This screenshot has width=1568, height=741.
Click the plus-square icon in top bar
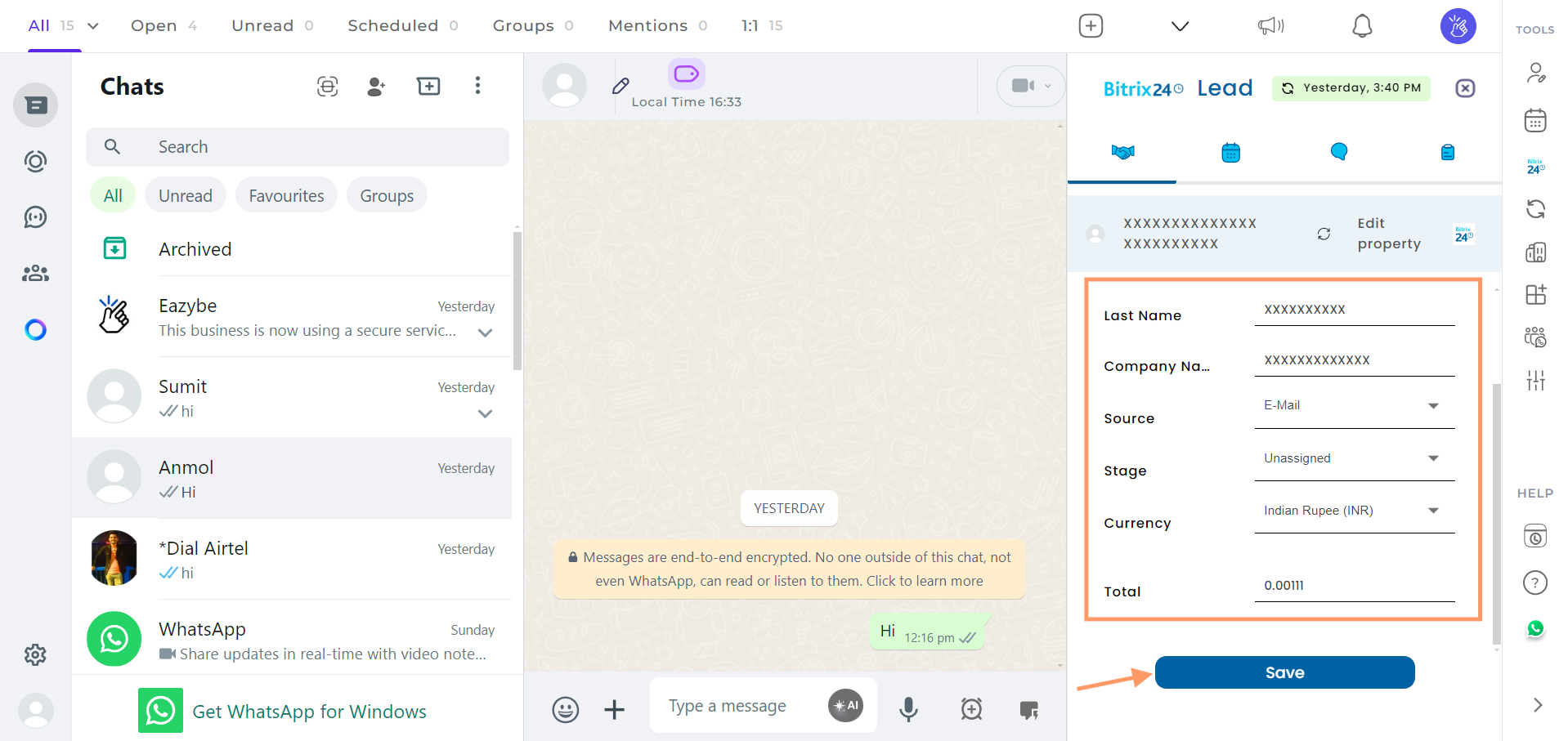(x=1091, y=26)
